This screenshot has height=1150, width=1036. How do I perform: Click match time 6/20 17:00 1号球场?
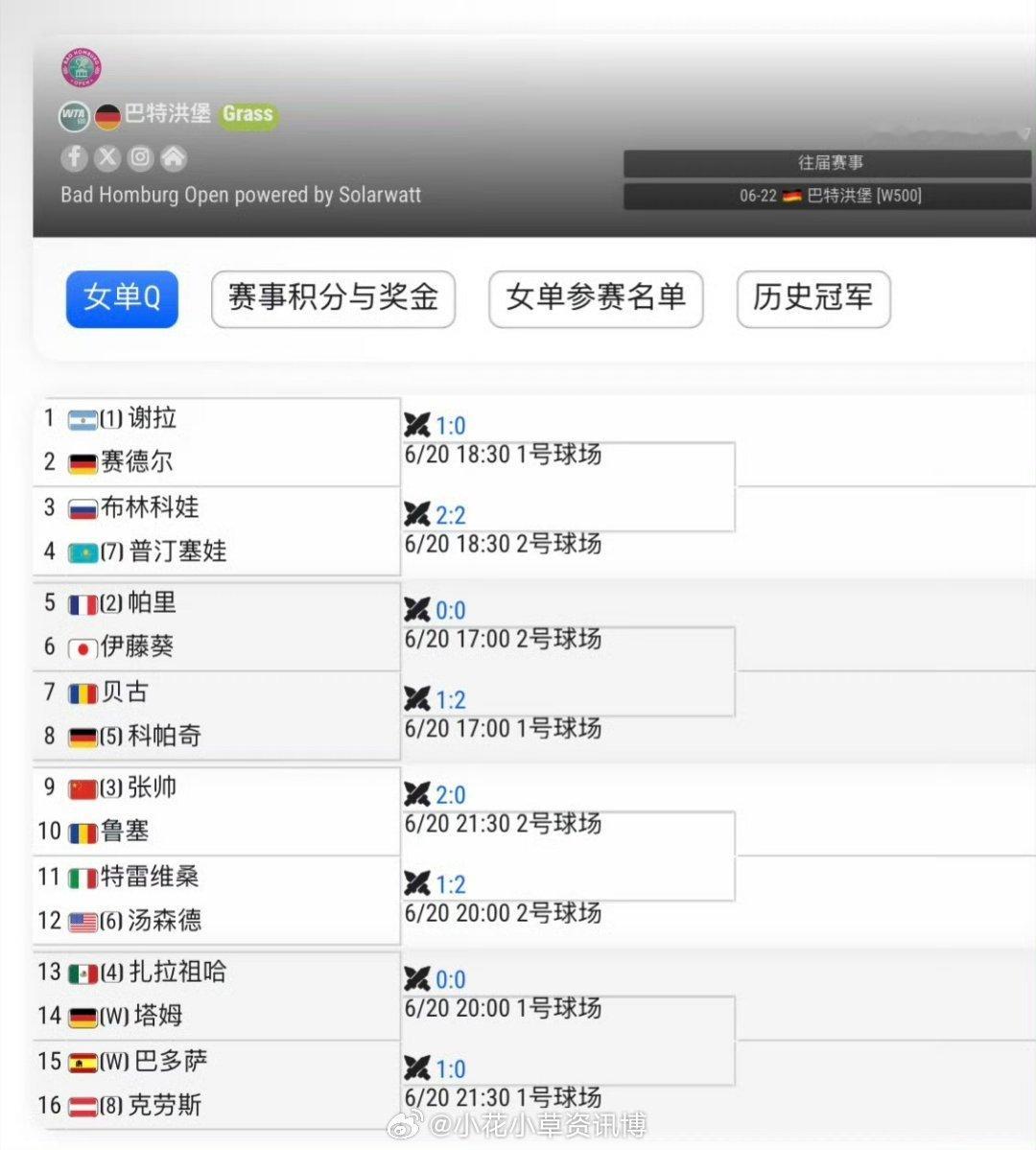[504, 730]
